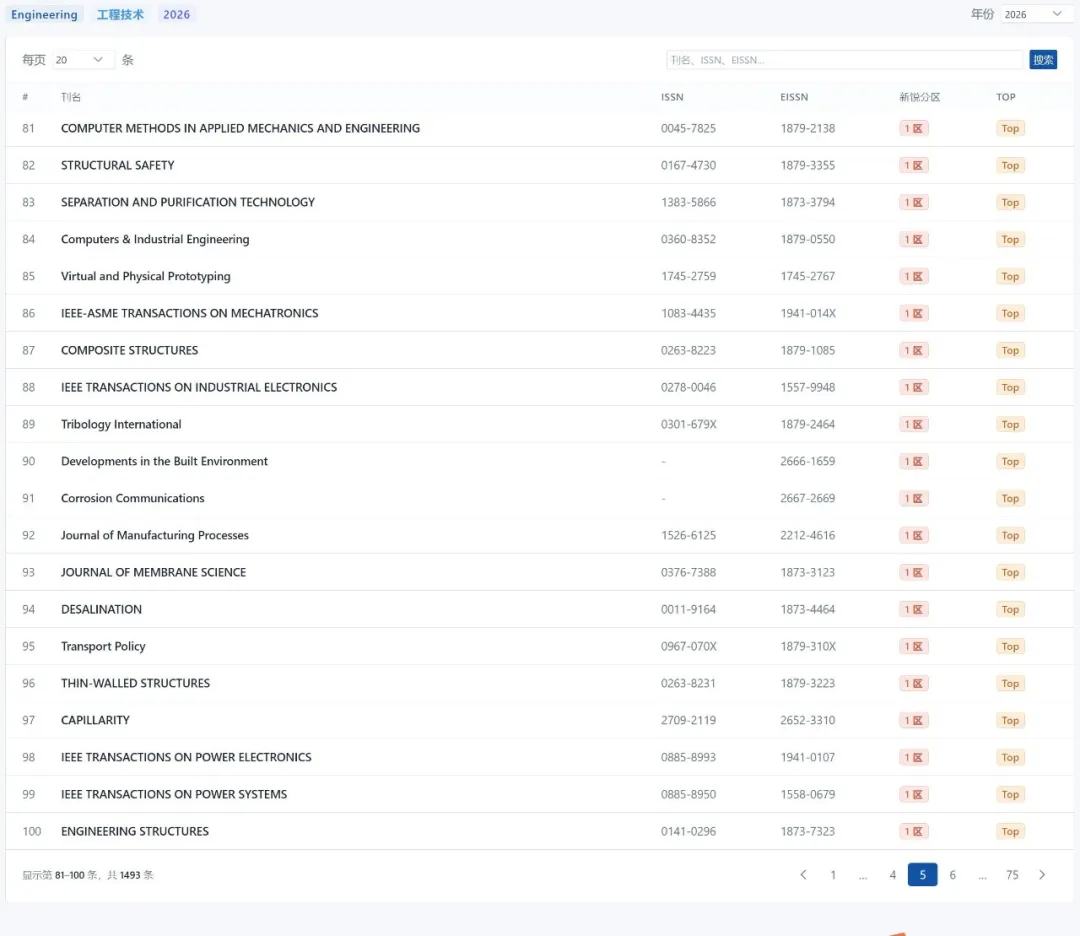Open STRUCTURAL SAFETY journal row
This screenshot has height=936, width=1080.
pos(117,165)
